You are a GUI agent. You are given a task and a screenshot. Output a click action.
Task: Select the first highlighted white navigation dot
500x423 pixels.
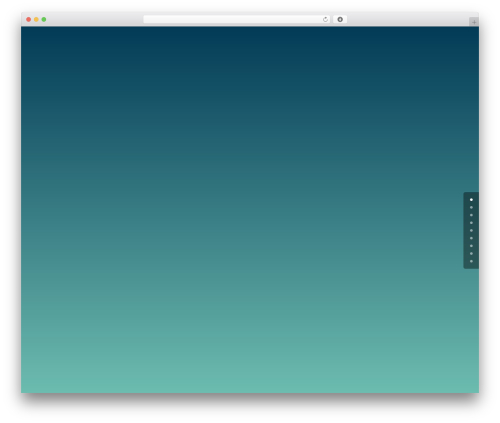click(471, 200)
